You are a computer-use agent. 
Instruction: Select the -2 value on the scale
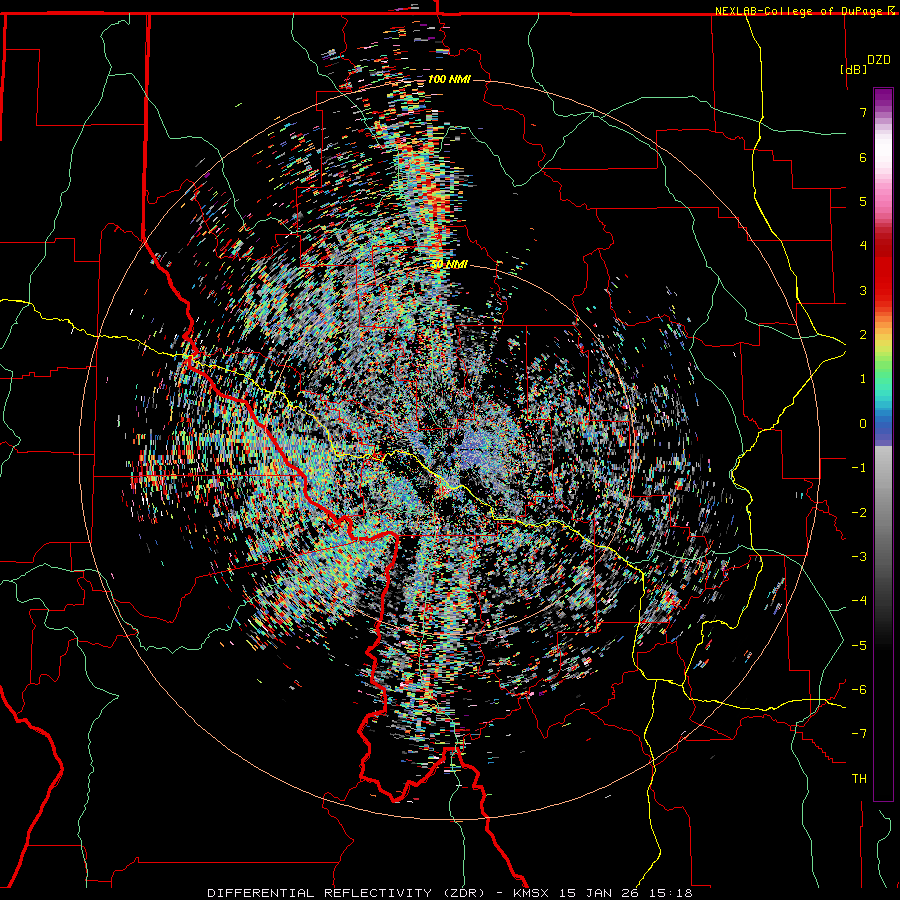[859, 513]
